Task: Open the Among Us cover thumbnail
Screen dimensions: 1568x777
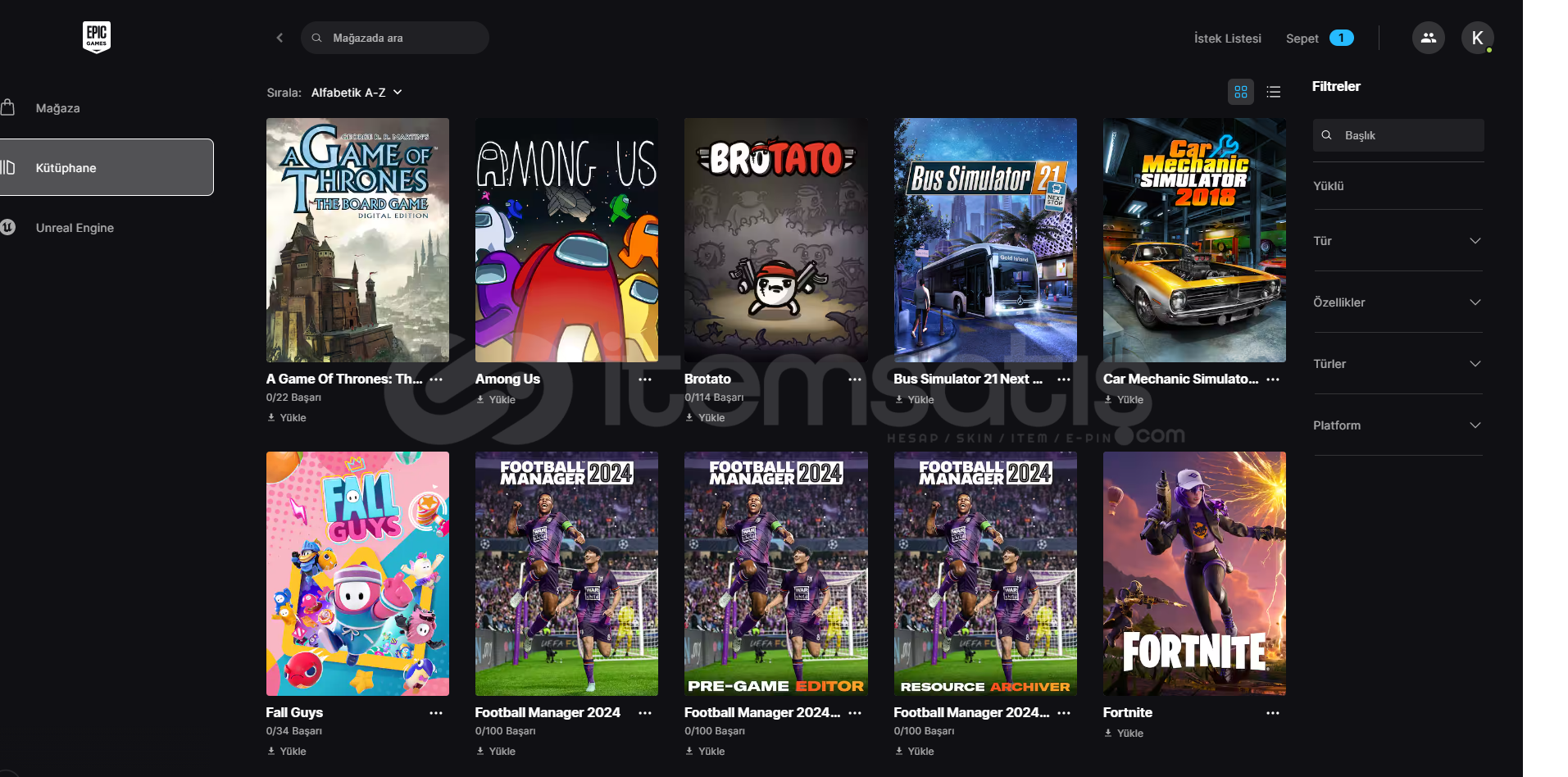Action: (566, 240)
